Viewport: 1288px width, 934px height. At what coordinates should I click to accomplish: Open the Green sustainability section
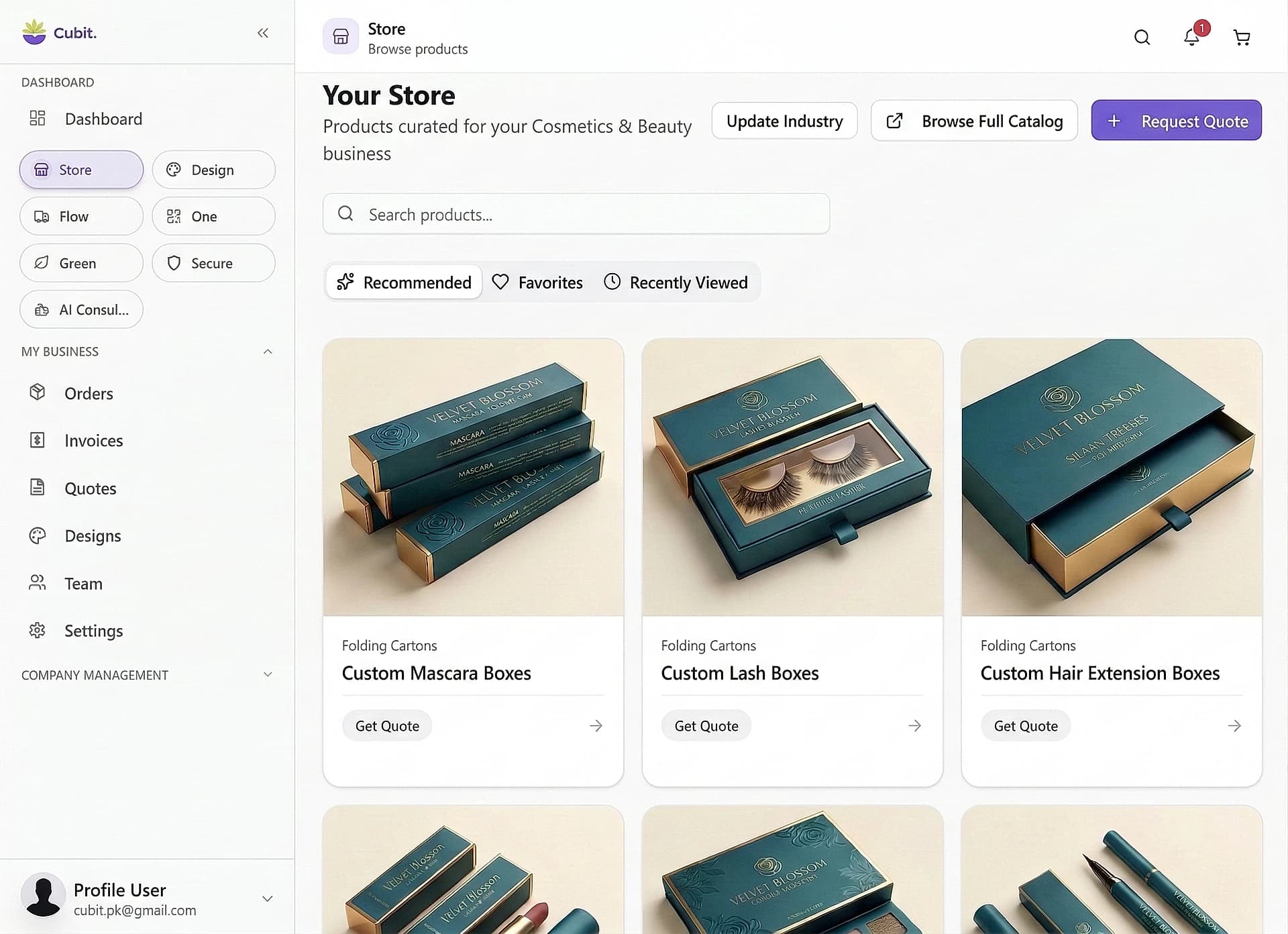[x=80, y=262]
